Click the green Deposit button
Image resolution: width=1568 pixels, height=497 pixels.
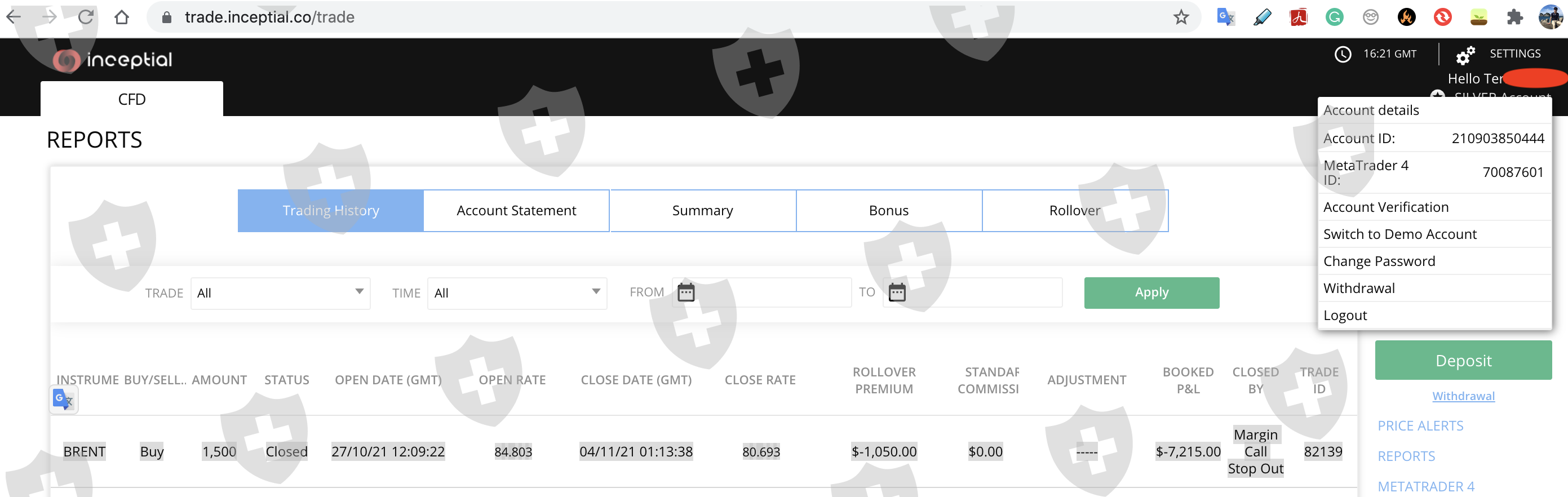click(x=1463, y=360)
